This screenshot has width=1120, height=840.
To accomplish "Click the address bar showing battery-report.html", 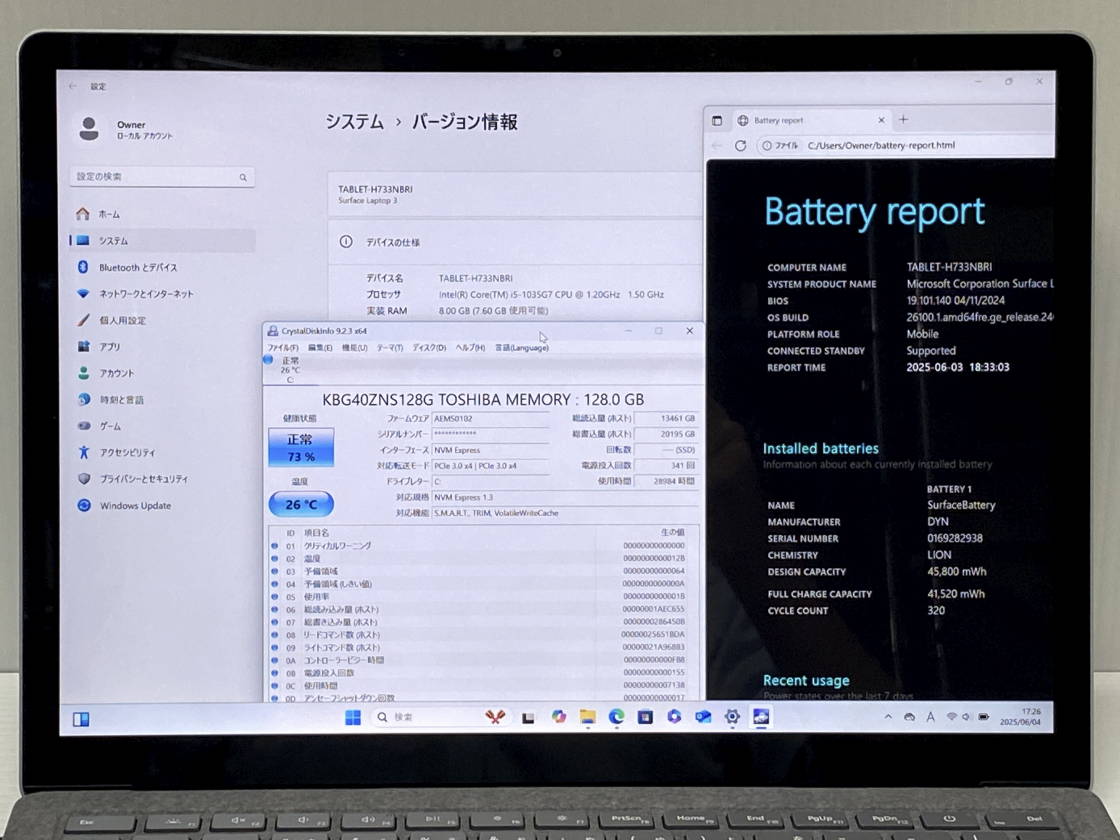I will click(x=906, y=145).
